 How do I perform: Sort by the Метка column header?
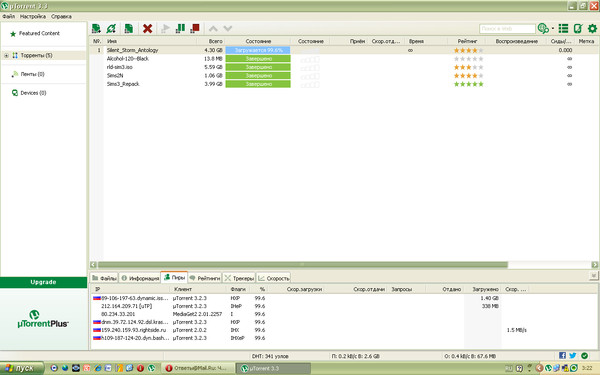click(586, 41)
